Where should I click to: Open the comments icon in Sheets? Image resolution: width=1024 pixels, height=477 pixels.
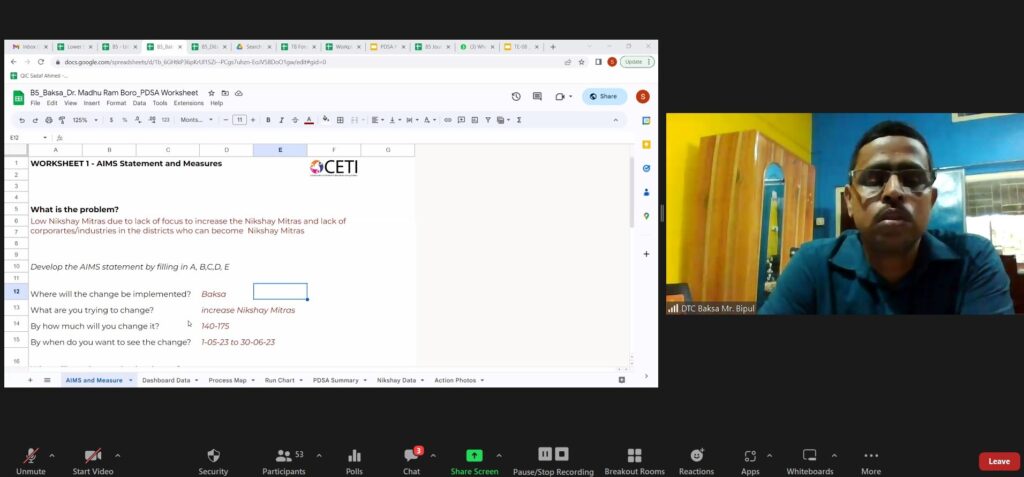[x=537, y=96]
